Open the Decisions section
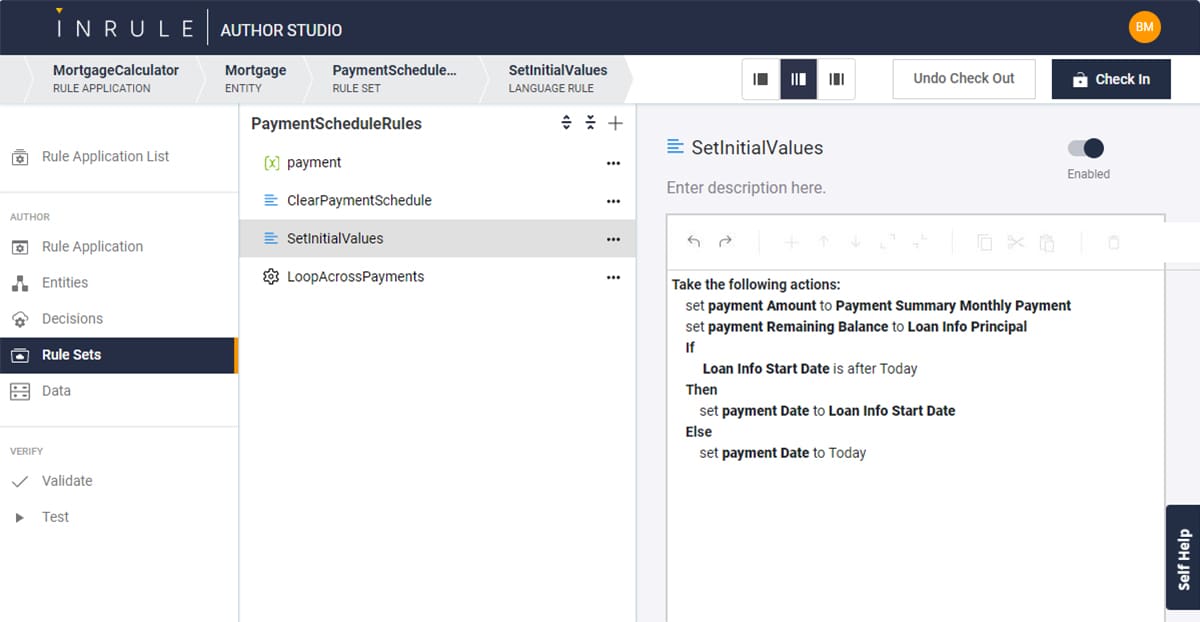 (x=72, y=318)
